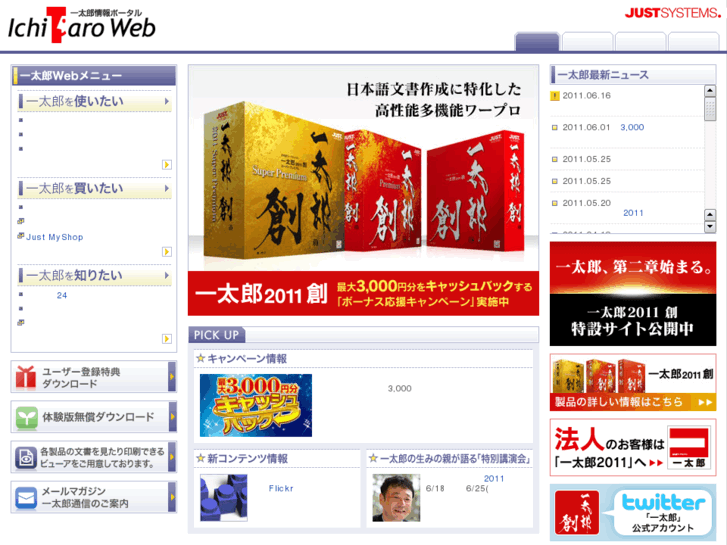Open the 24 link under 一太郎を知りたい

click(x=62, y=295)
